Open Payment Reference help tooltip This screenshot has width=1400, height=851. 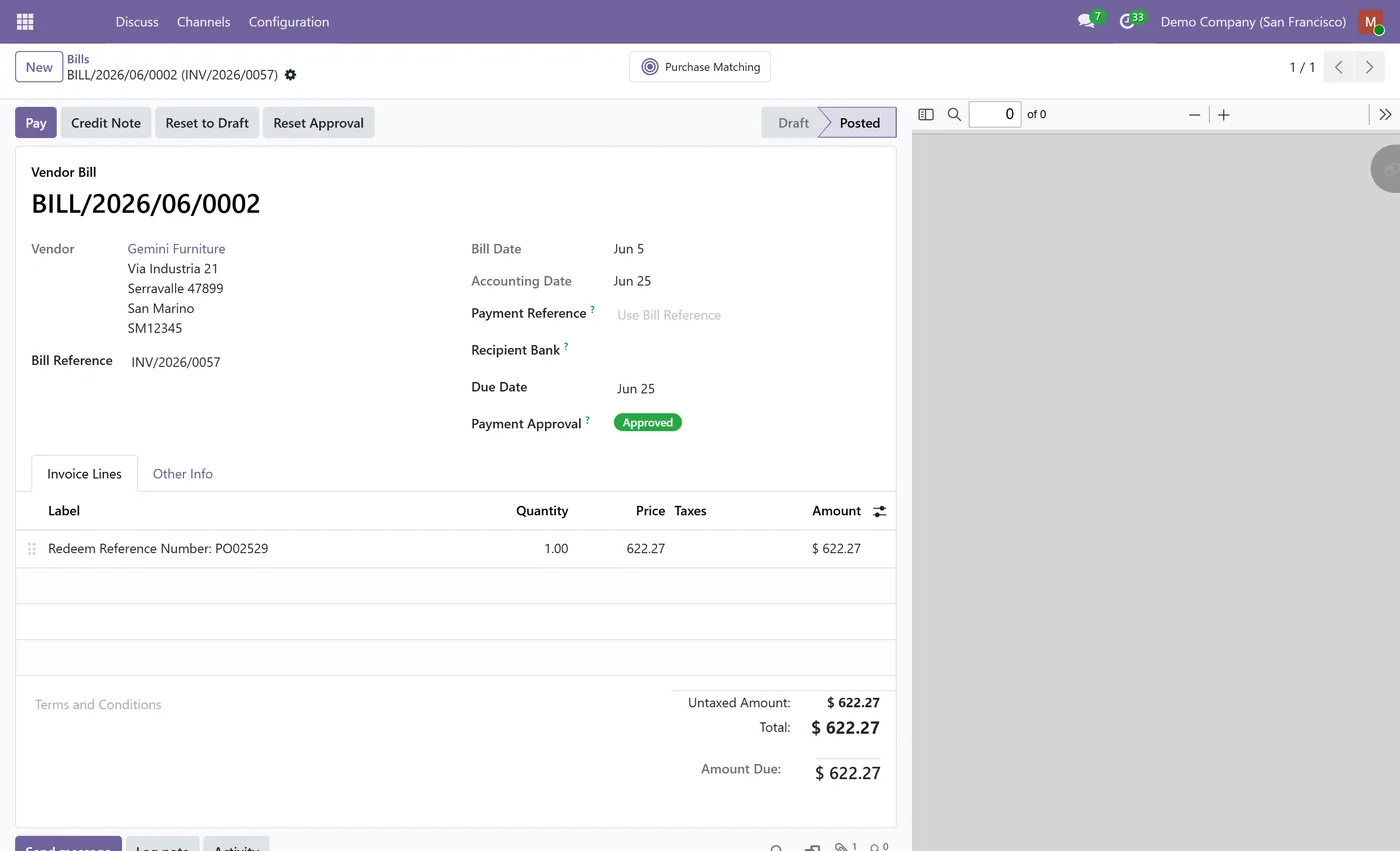tap(592, 310)
